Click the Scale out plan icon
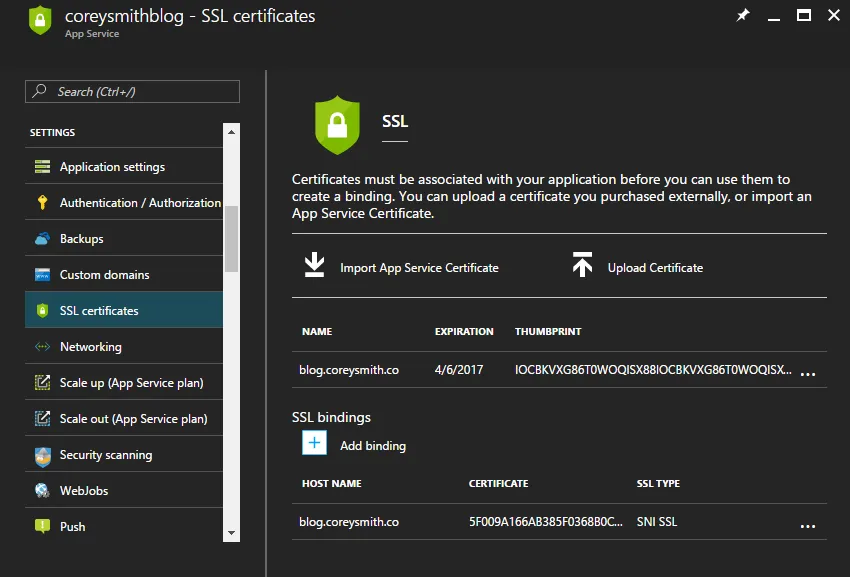Screen dimensions: 850x577 (42, 418)
